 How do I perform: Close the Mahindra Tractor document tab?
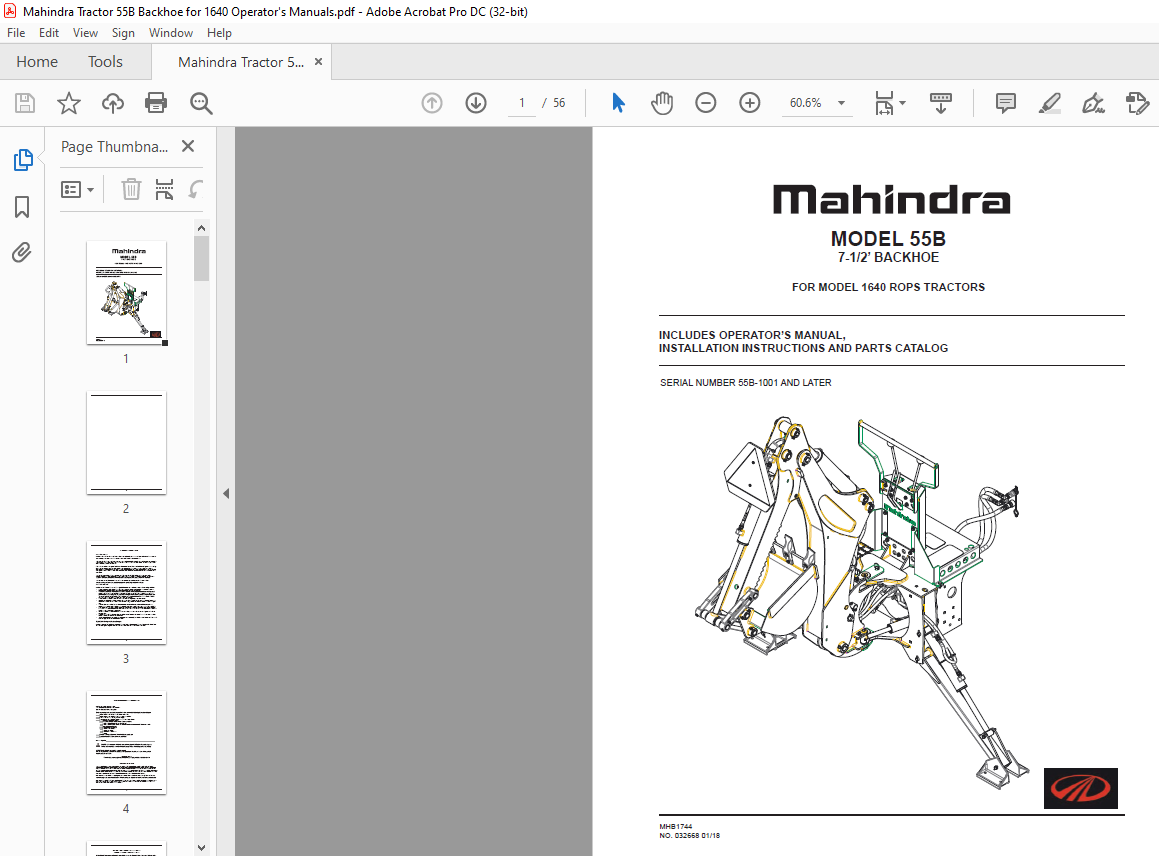319,61
